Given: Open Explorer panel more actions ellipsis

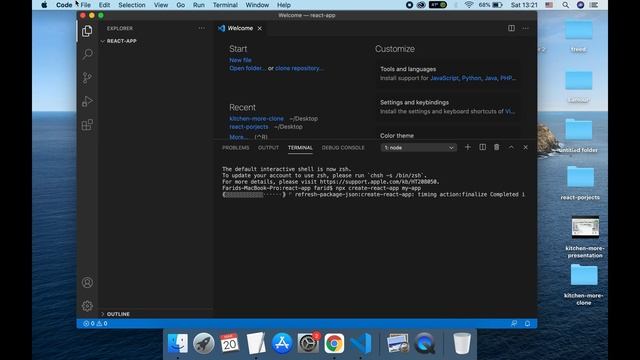Looking at the screenshot, I should (x=202, y=28).
